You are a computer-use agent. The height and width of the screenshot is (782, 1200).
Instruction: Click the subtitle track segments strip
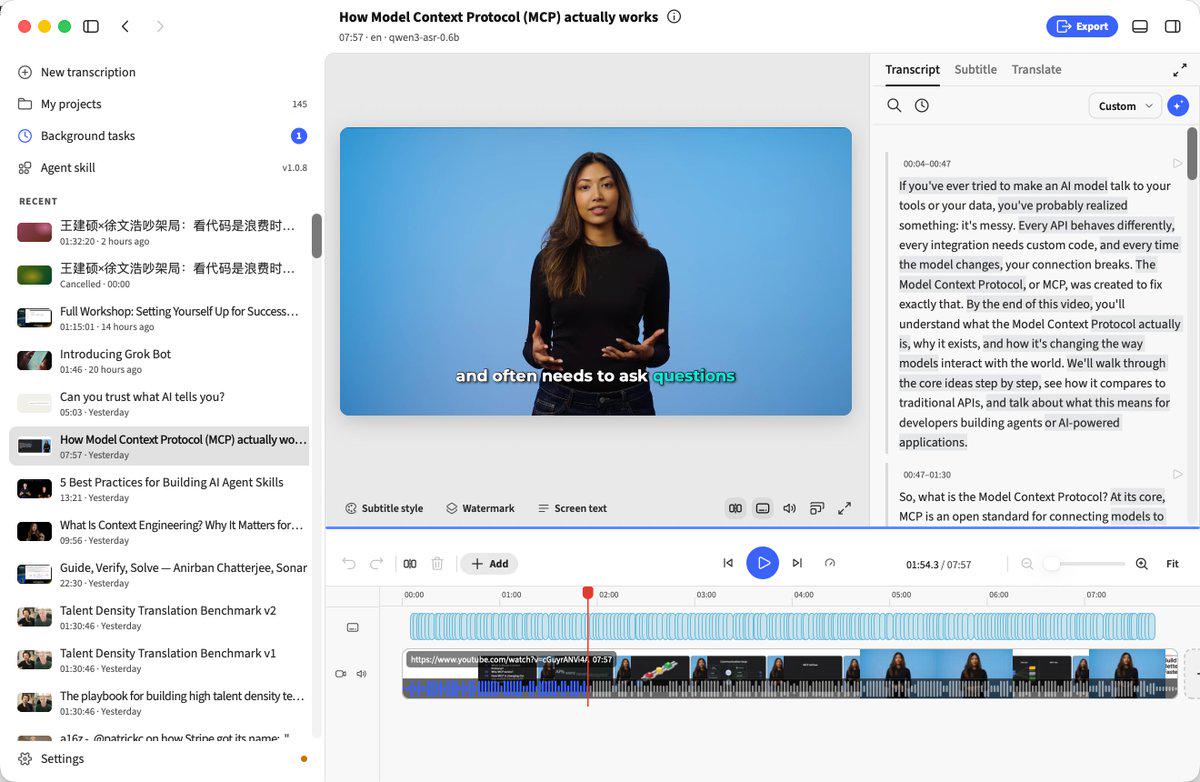tap(782, 627)
